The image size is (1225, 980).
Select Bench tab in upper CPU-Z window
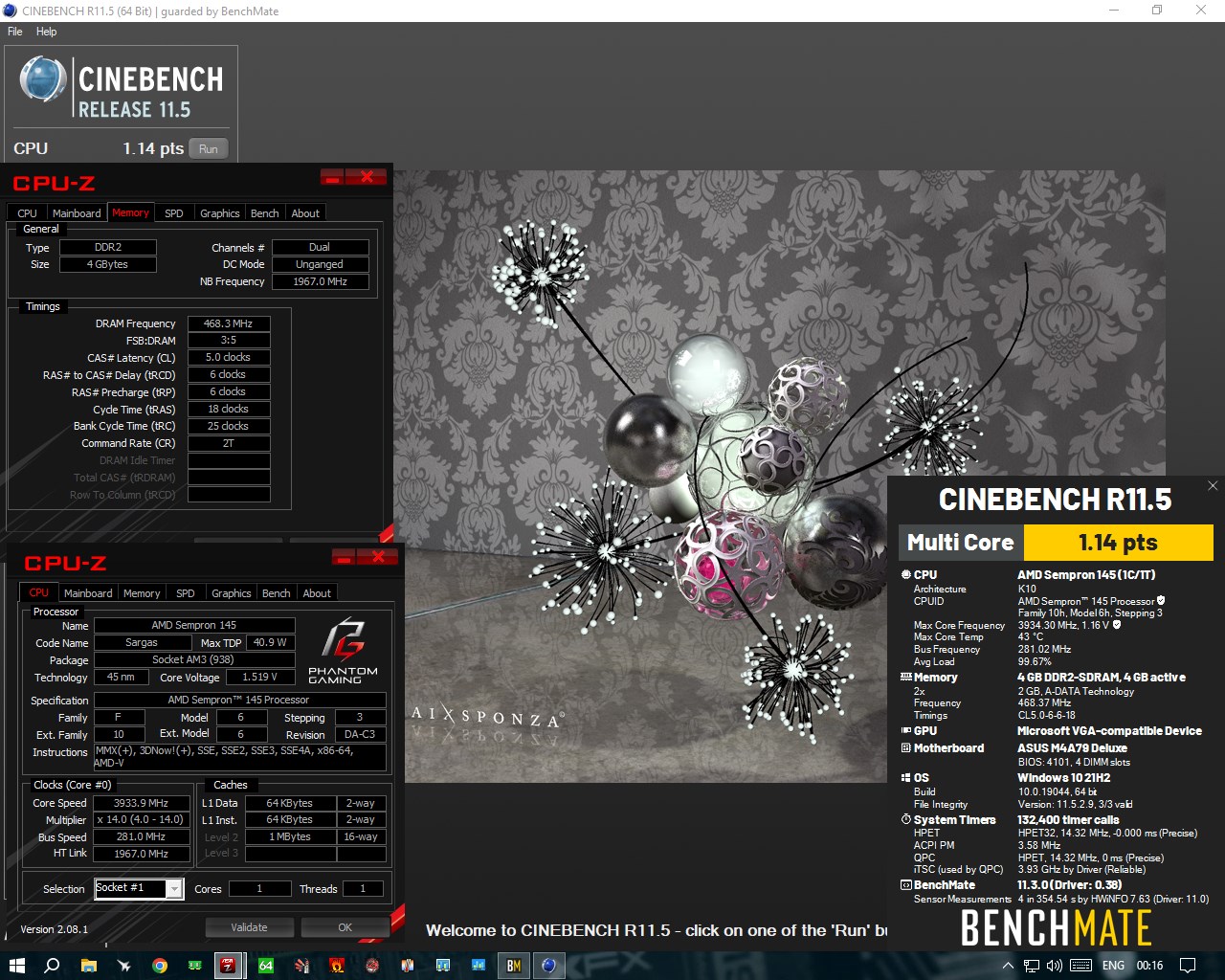tap(265, 213)
